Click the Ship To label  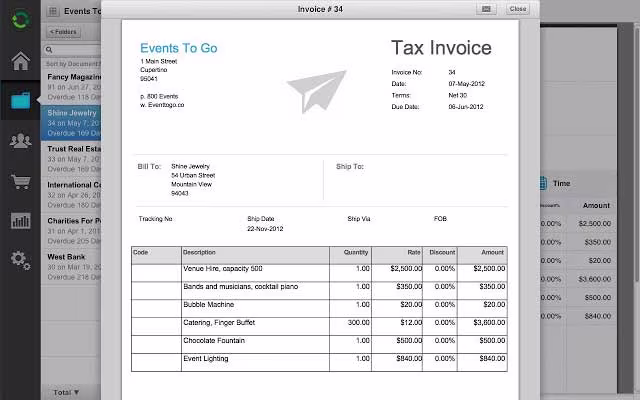coord(350,167)
